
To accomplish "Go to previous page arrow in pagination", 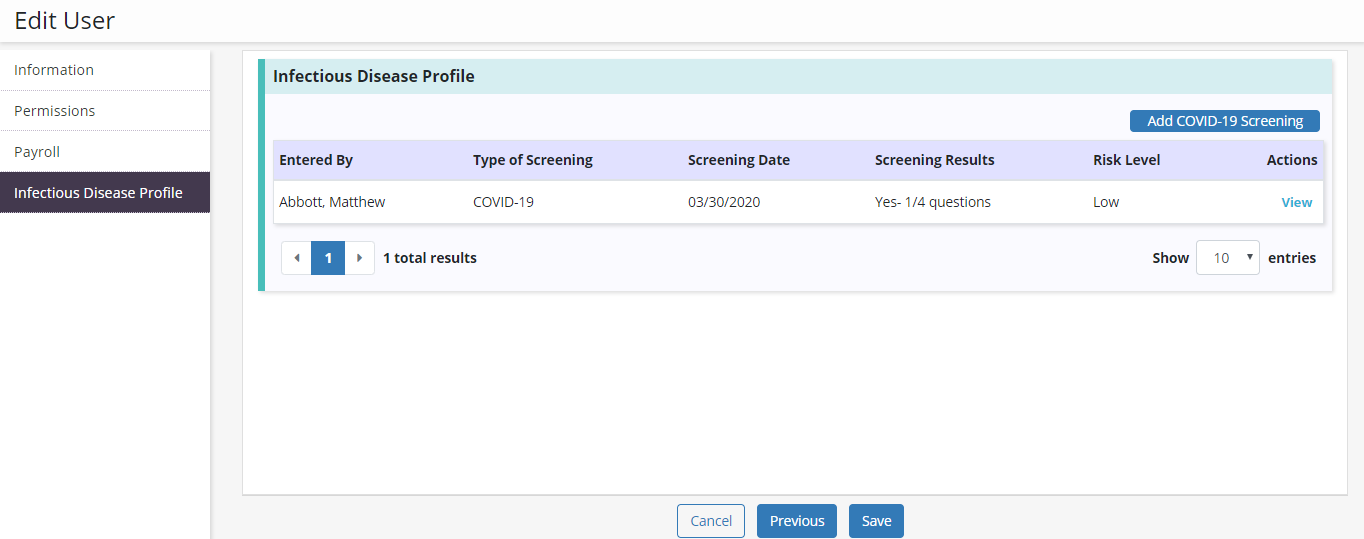I will pos(296,258).
